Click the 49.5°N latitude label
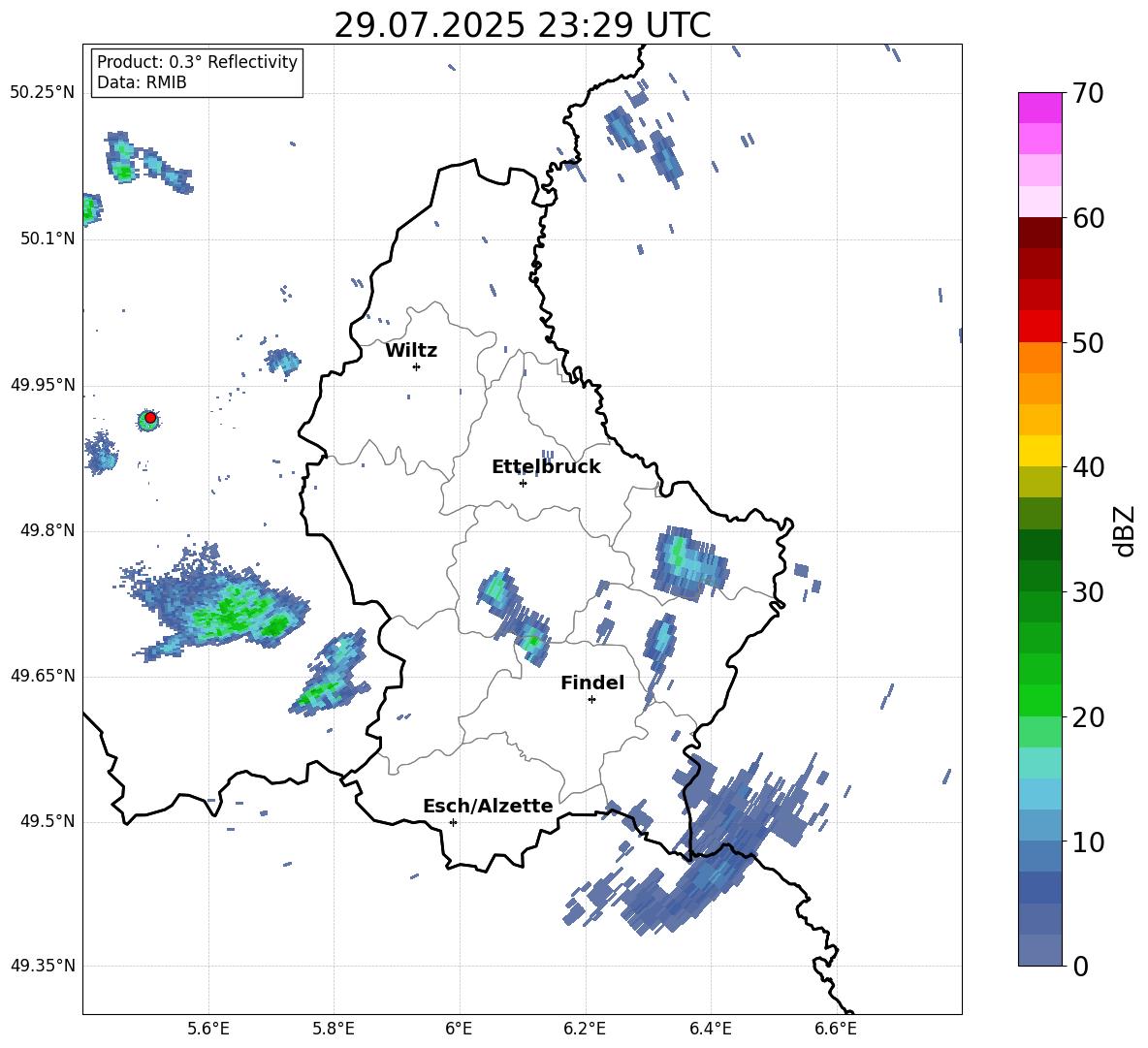The image size is (1148, 1048). pyautogui.click(x=47, y=821)
